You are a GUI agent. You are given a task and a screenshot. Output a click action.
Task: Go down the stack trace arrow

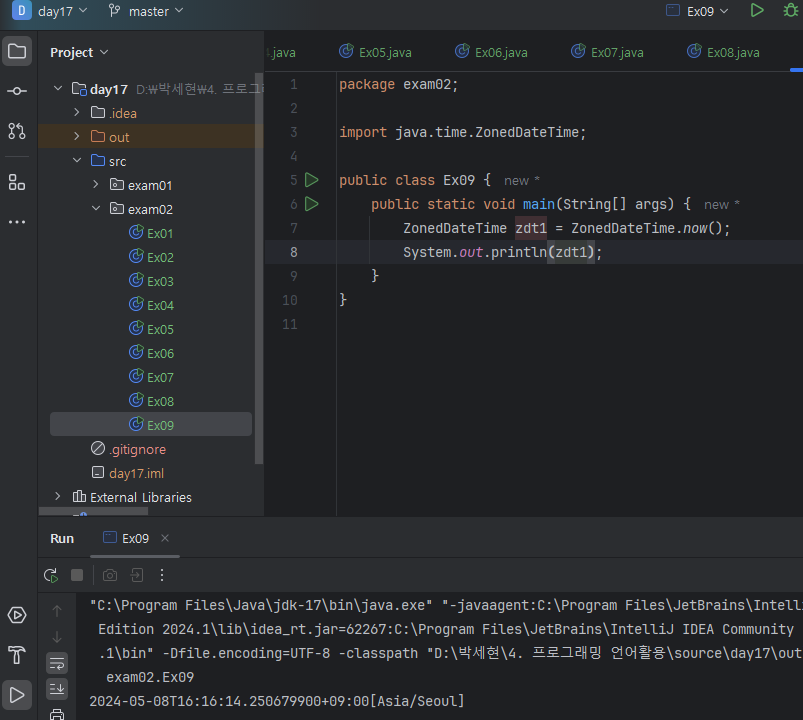57,638
